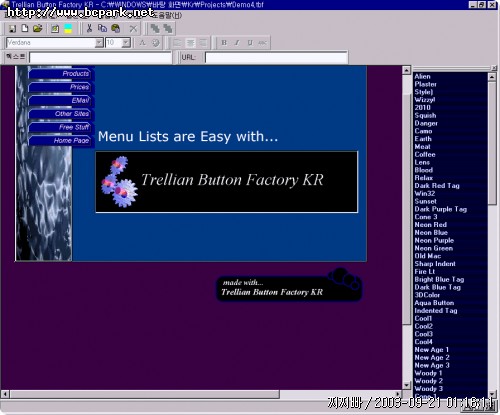The height and width of the screenshot is (415, 500).
Task: Choose the Danger style
Action: (x=426, y=123)
